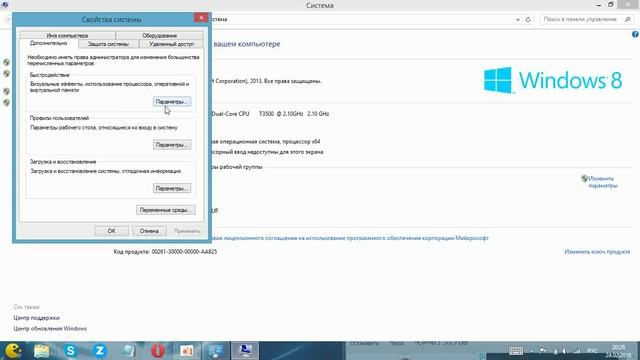Click the Отмена button
This screenshot has width=640, height=360.
[x=149, y=231]
